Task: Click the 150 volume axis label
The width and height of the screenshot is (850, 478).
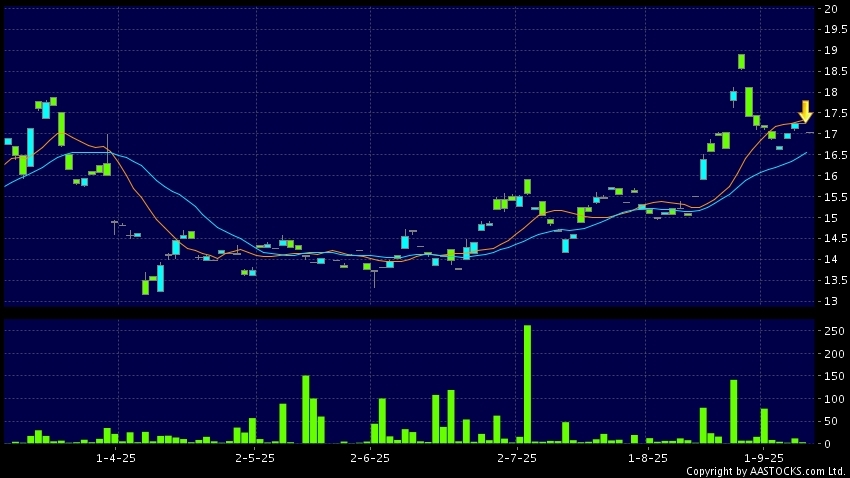Action: (834, 376)
